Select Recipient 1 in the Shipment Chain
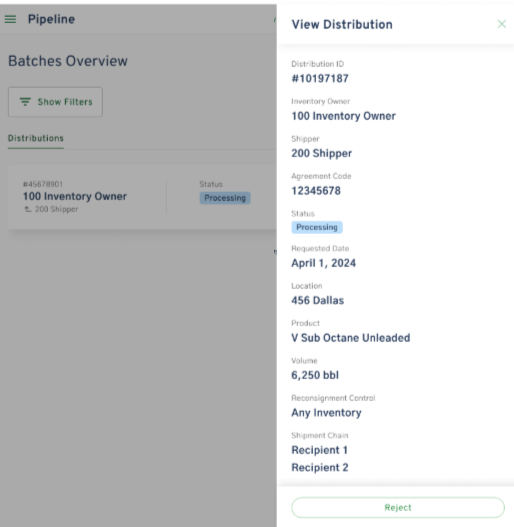Screen dimensions: 514x527 tap(319, 450)
